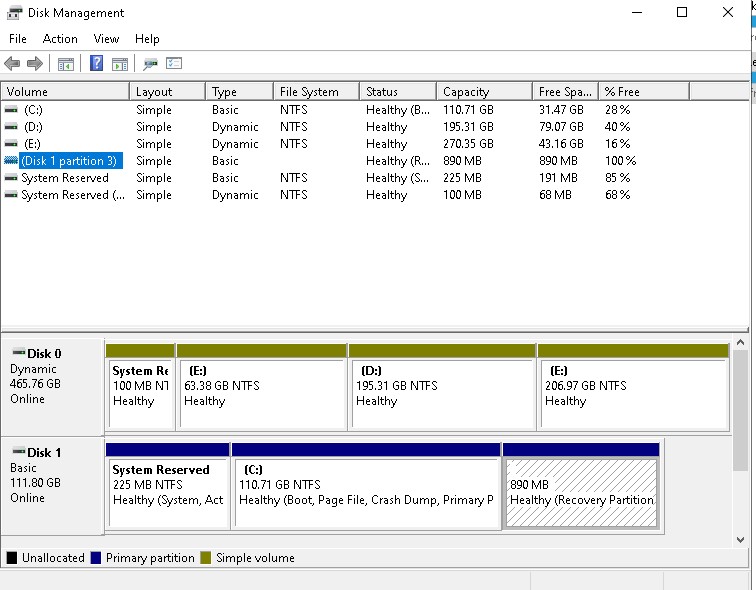Sort by the Capacity column header
Screen dimensions: 756x590
coord(485,92)
